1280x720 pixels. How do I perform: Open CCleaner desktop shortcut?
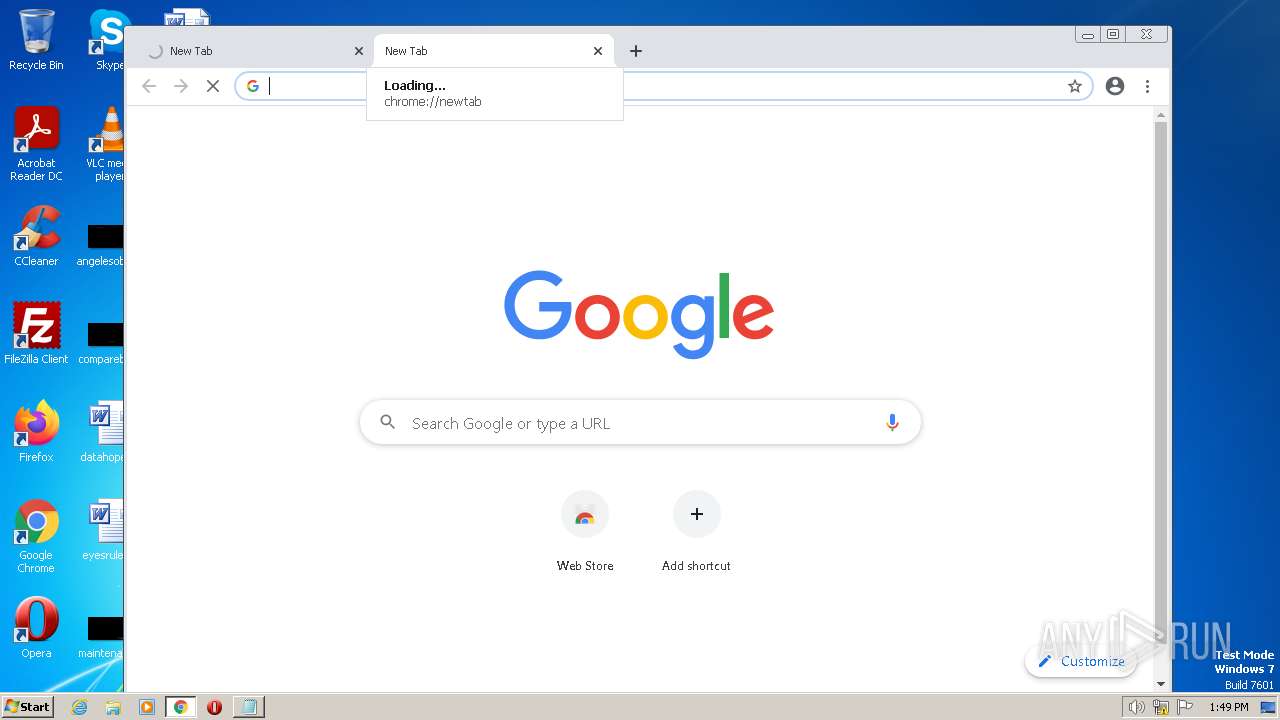point(36,236)
